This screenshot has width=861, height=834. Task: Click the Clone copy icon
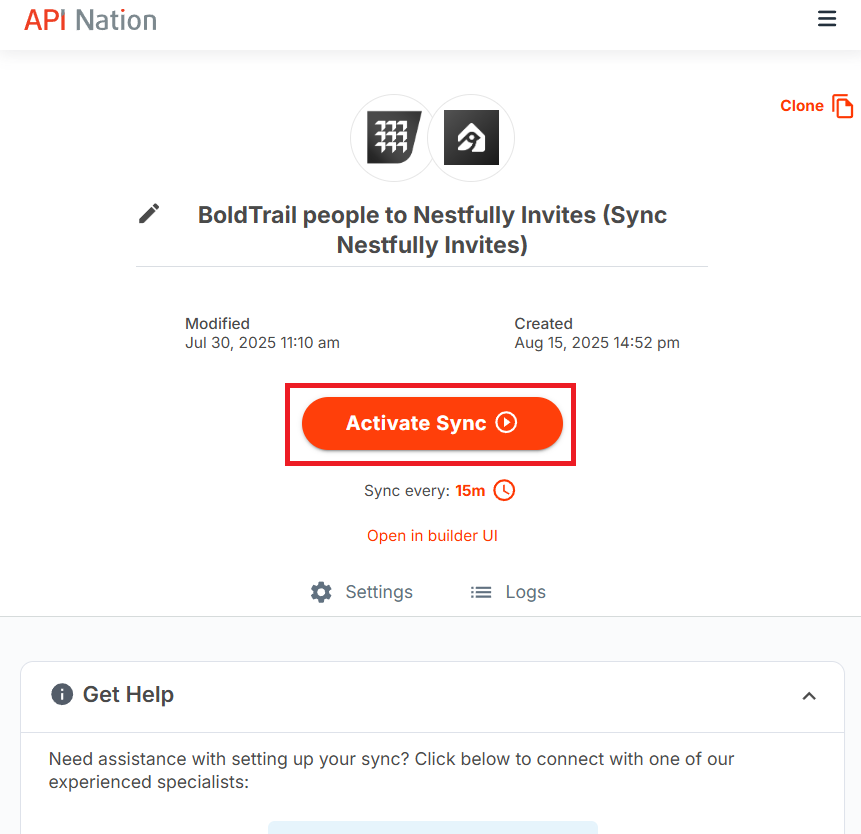tap(842, 106)
